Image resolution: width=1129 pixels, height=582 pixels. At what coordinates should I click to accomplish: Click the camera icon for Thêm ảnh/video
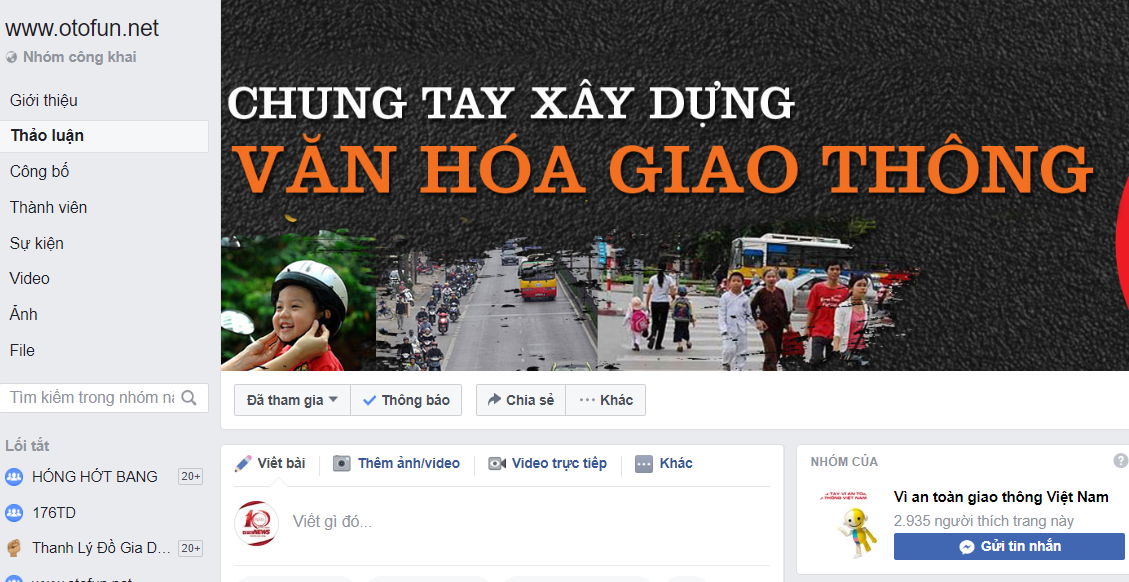[341, 463]
